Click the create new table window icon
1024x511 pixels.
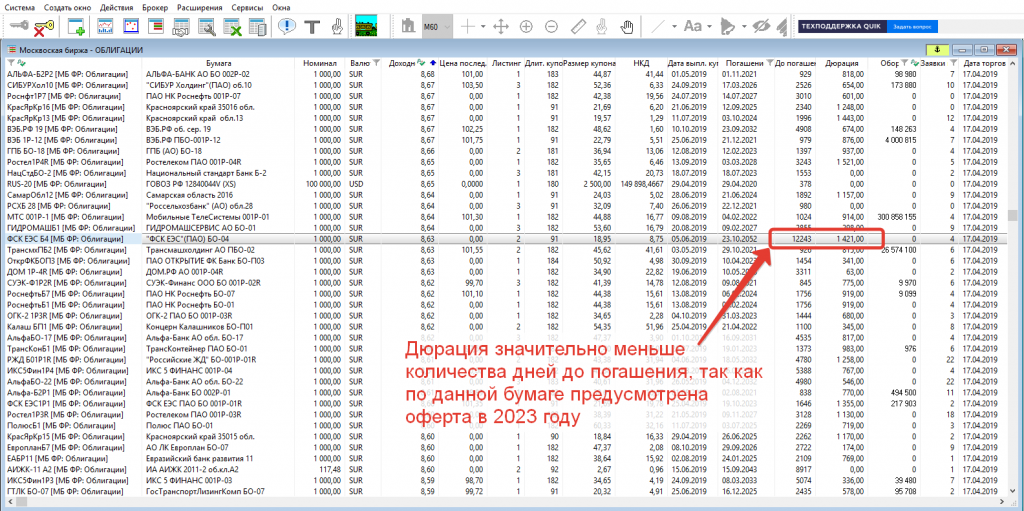coord(76,27)
